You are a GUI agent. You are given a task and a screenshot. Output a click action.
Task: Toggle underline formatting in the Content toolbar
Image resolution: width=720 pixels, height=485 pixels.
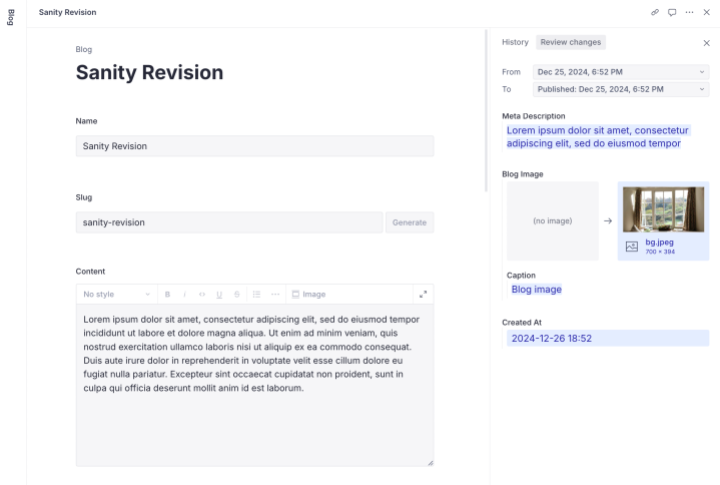pyautogui.click(x=219, y=294)
